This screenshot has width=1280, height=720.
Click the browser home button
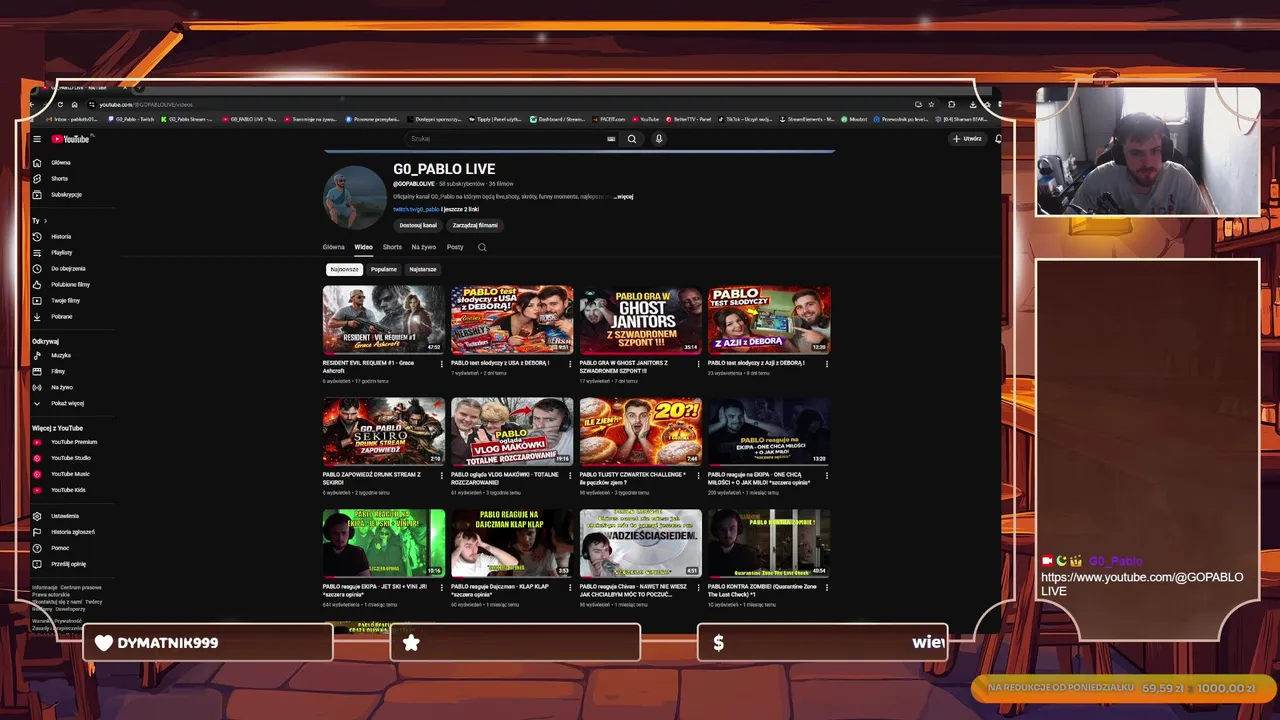(x=74, y=104)
